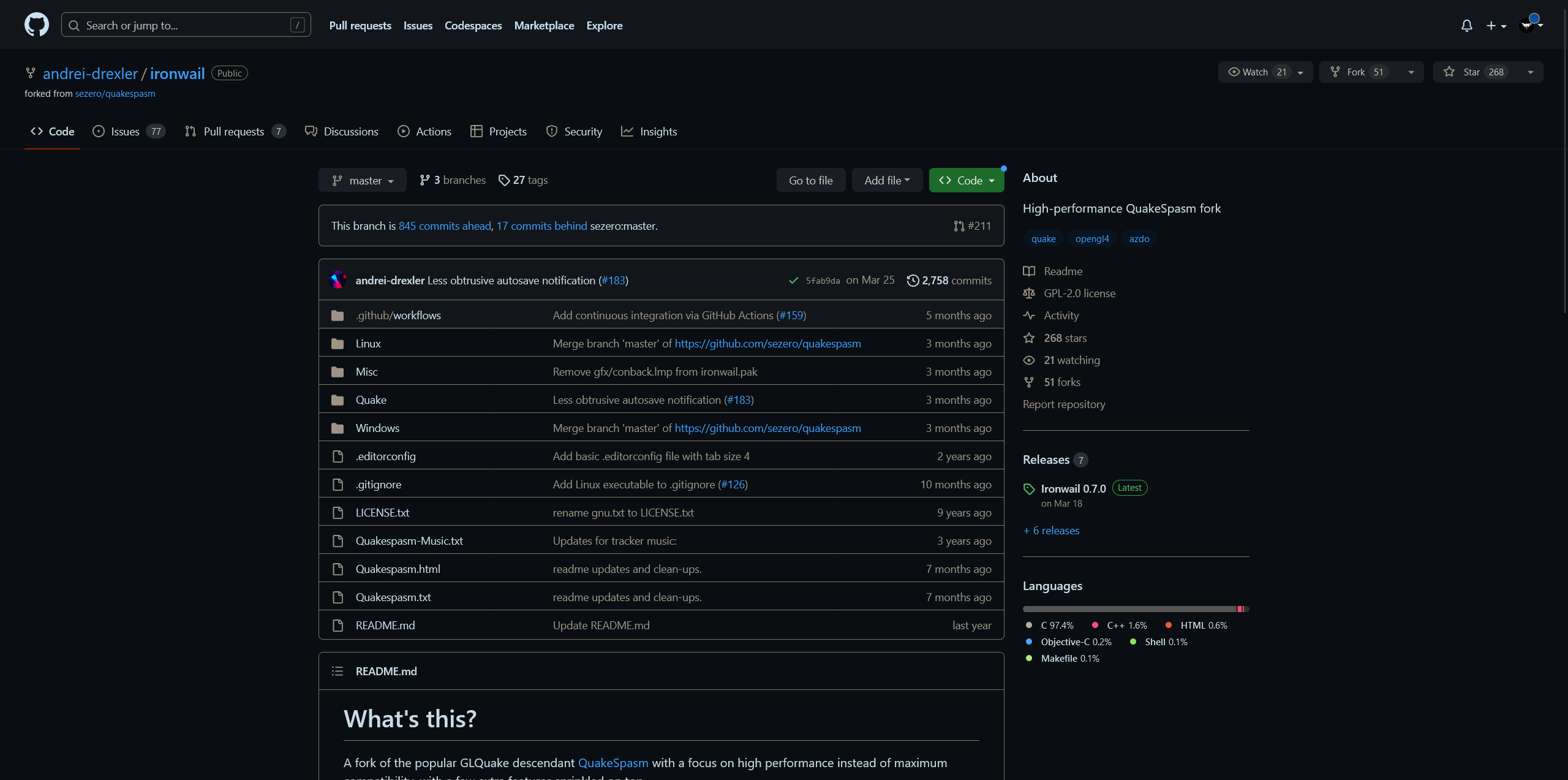Open the Quakespasm.html file

(398, 569)
